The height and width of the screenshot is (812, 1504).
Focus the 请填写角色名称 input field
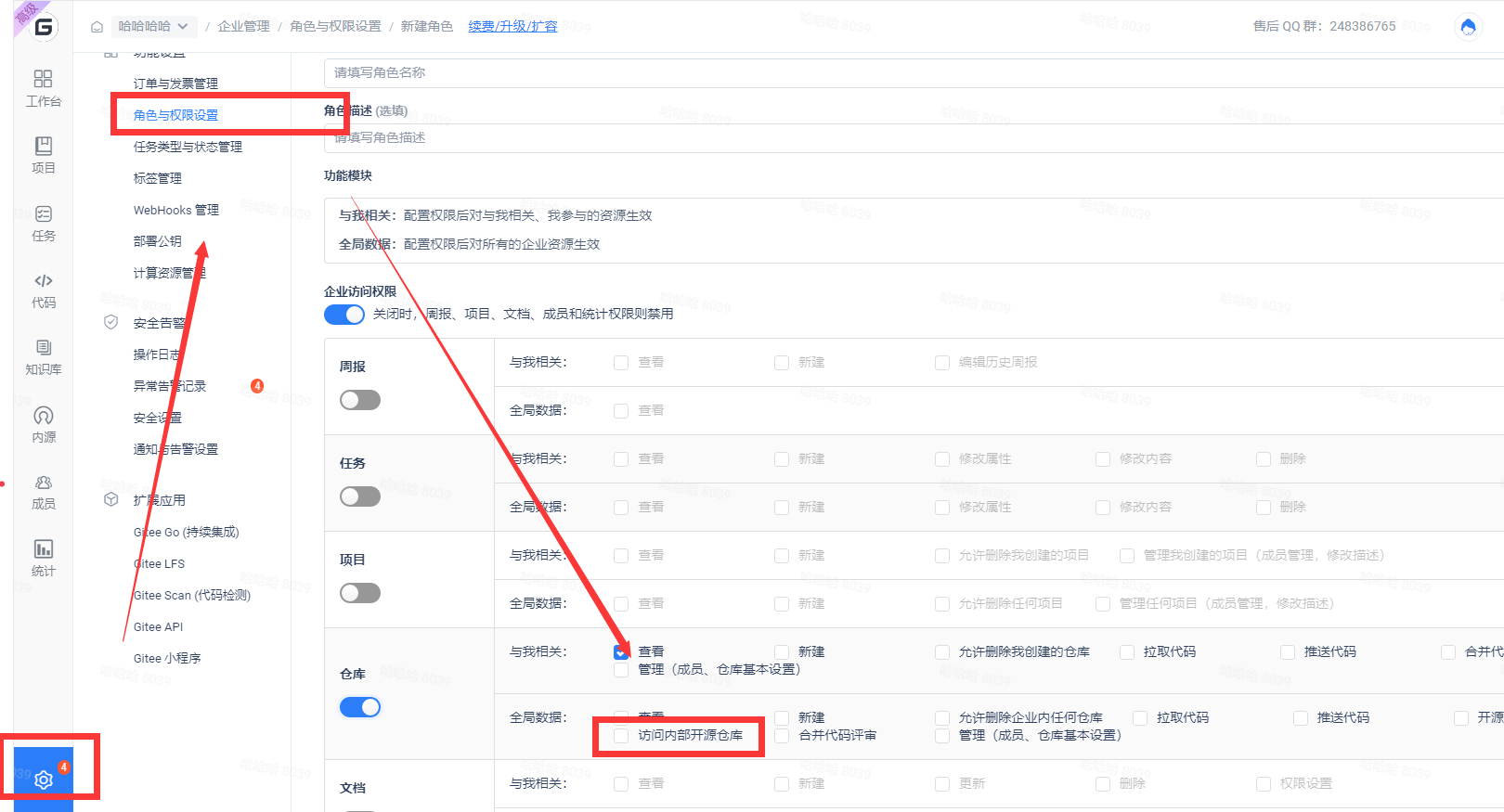point(914,72)
